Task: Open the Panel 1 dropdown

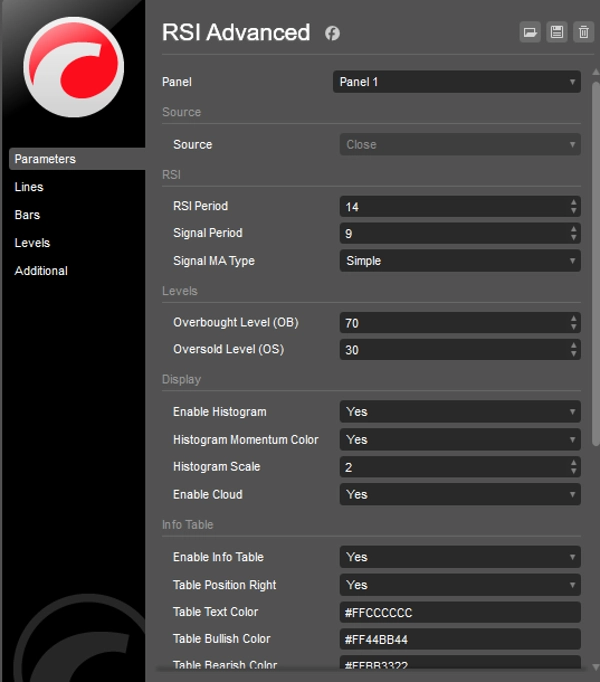Action: click(457, 82)
